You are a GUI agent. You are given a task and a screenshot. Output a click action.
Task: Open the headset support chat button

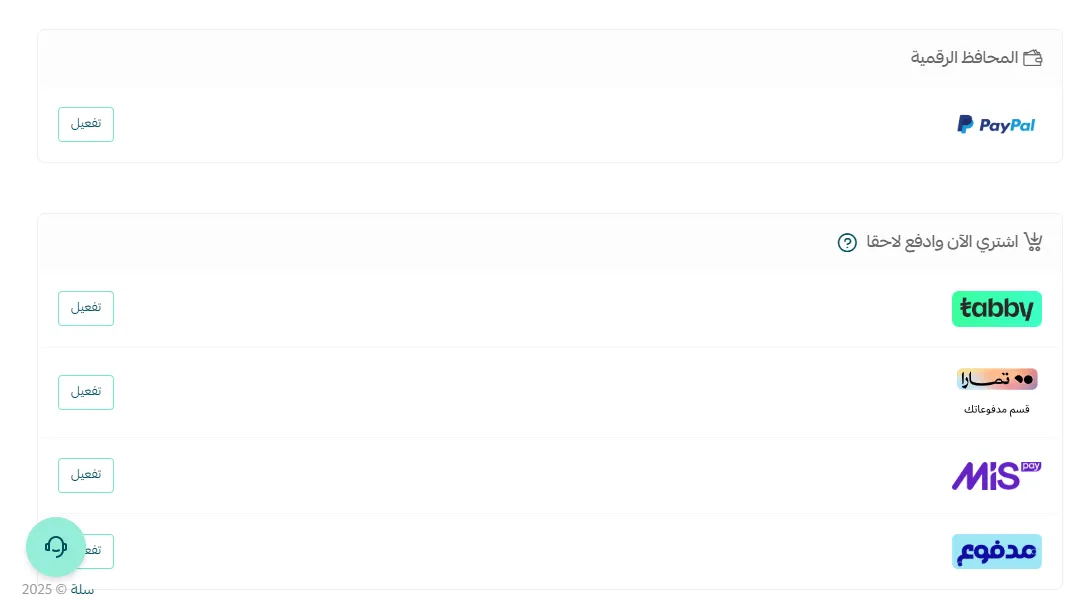[56, 547]
